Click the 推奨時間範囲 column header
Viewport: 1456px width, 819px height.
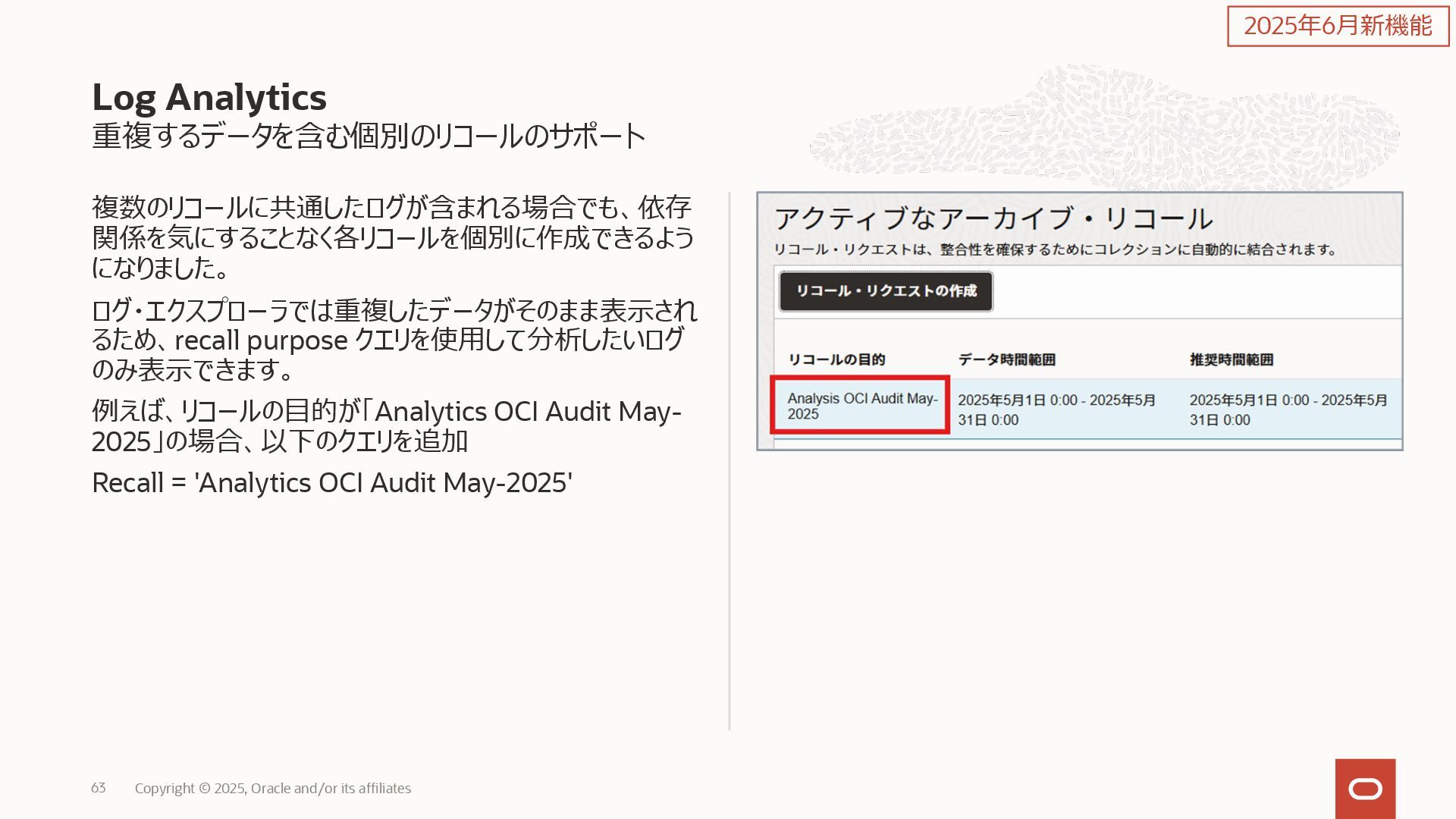[1231, 359]
